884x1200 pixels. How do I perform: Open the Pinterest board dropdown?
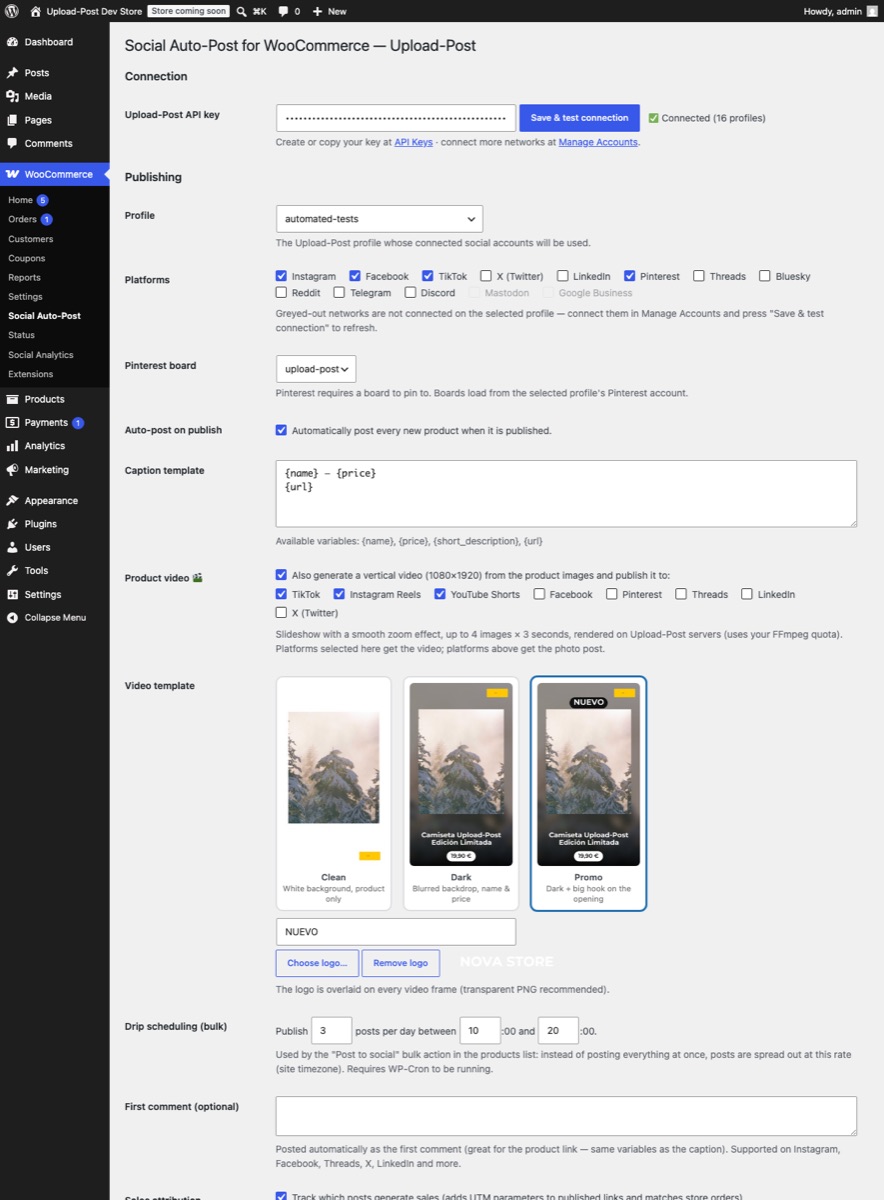coord(316,369)
